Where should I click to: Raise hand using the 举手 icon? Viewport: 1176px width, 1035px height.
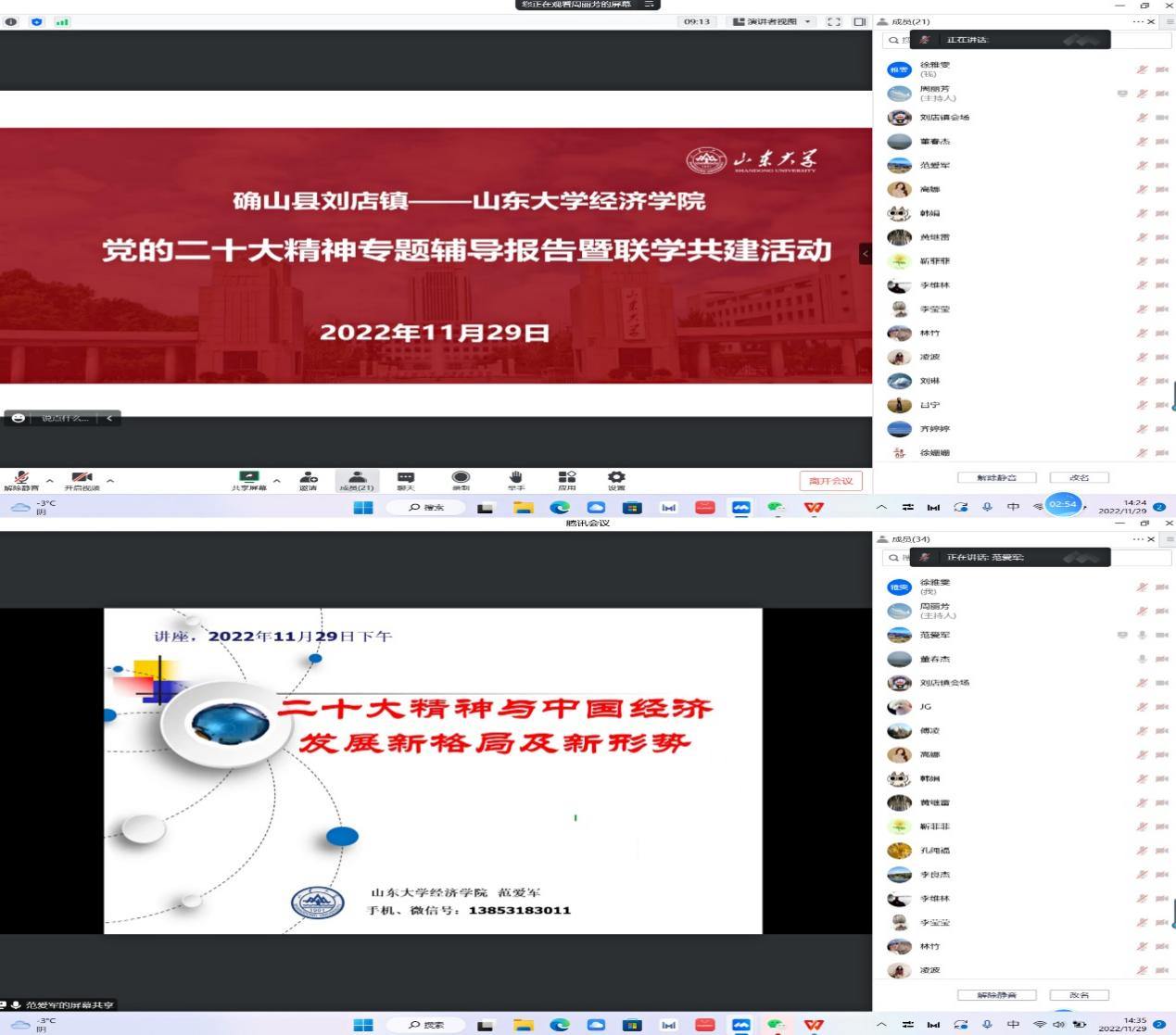[516, 478]
